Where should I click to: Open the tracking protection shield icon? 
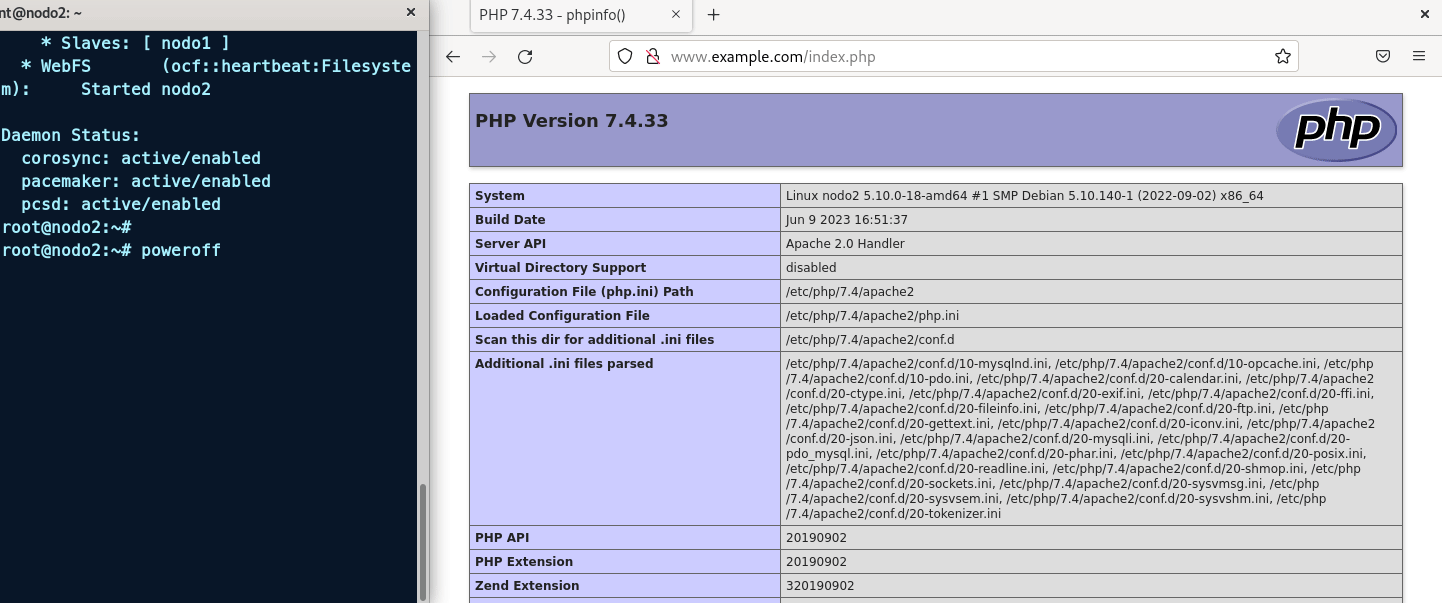point(625,57)
